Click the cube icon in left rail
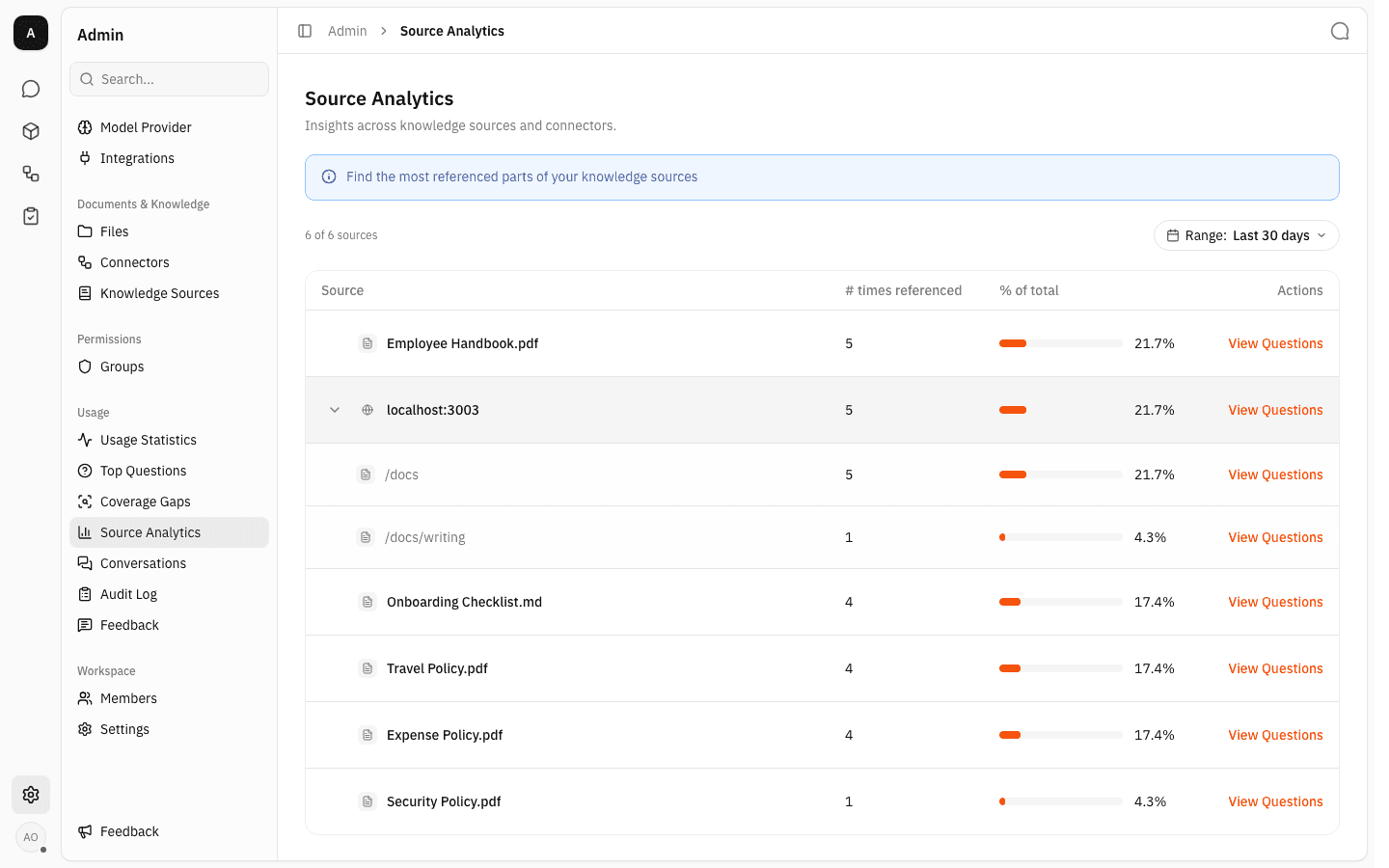 pyautogui.click(x=31, y=131)
